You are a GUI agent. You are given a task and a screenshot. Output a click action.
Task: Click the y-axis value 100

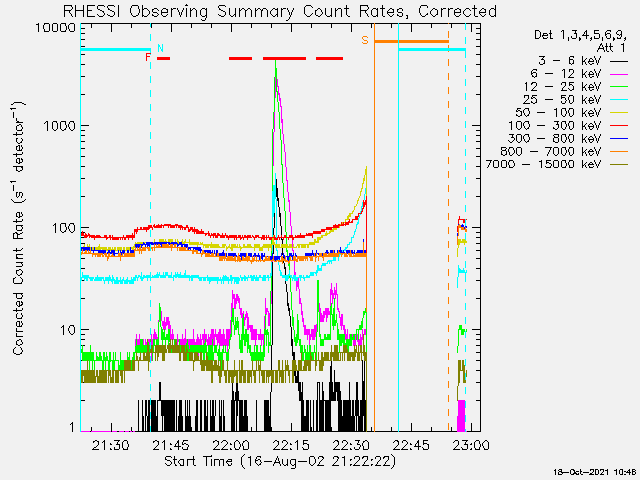point(64,228)
